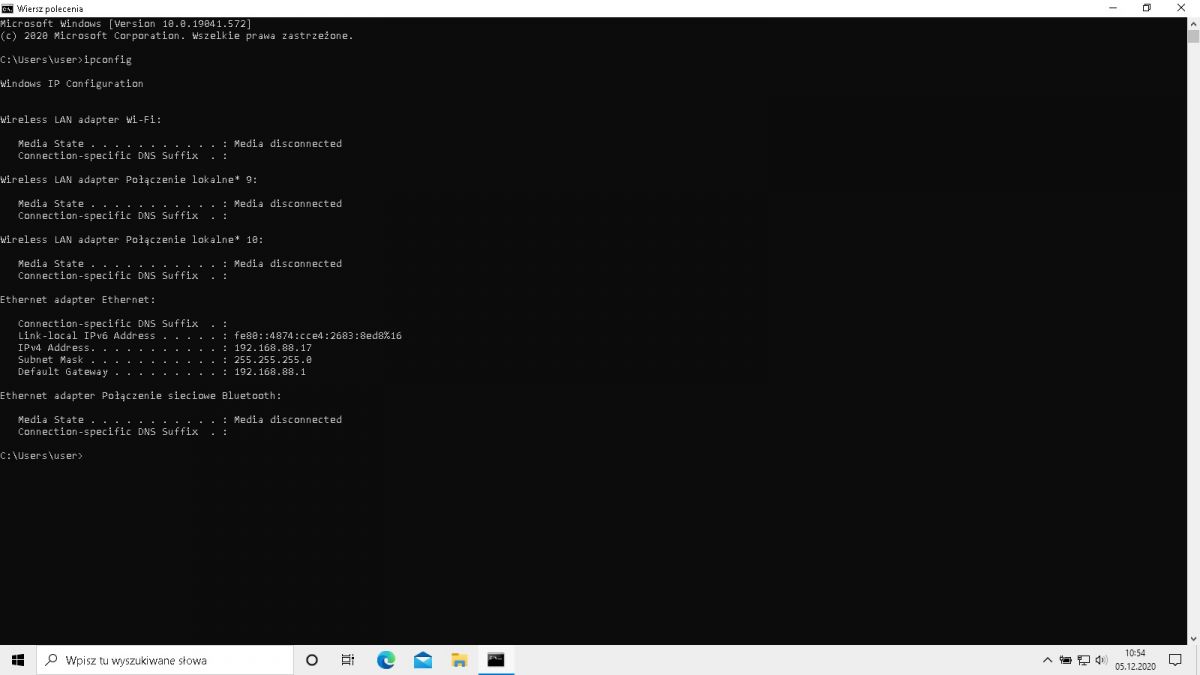Open File Explorer from taskbar
1200x675 pixels.
coord(459,660)
